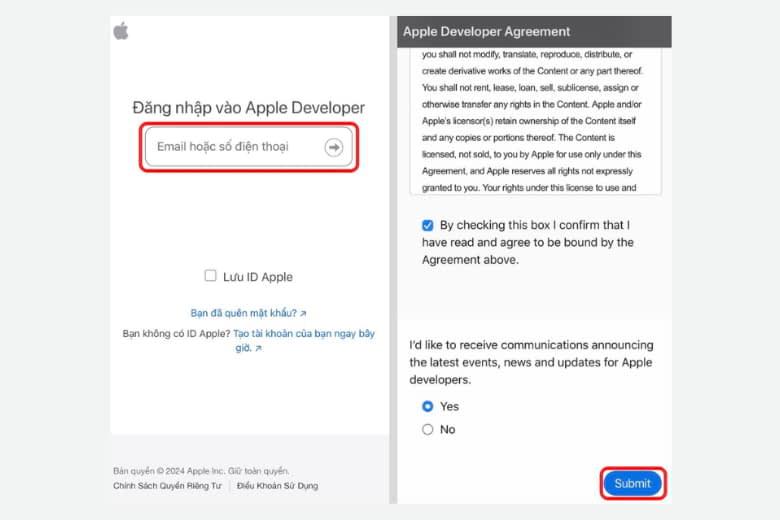The width and height of the screenshot is (780, 520).
Task: Select the No radio button
Action: [x=427, y=429]
